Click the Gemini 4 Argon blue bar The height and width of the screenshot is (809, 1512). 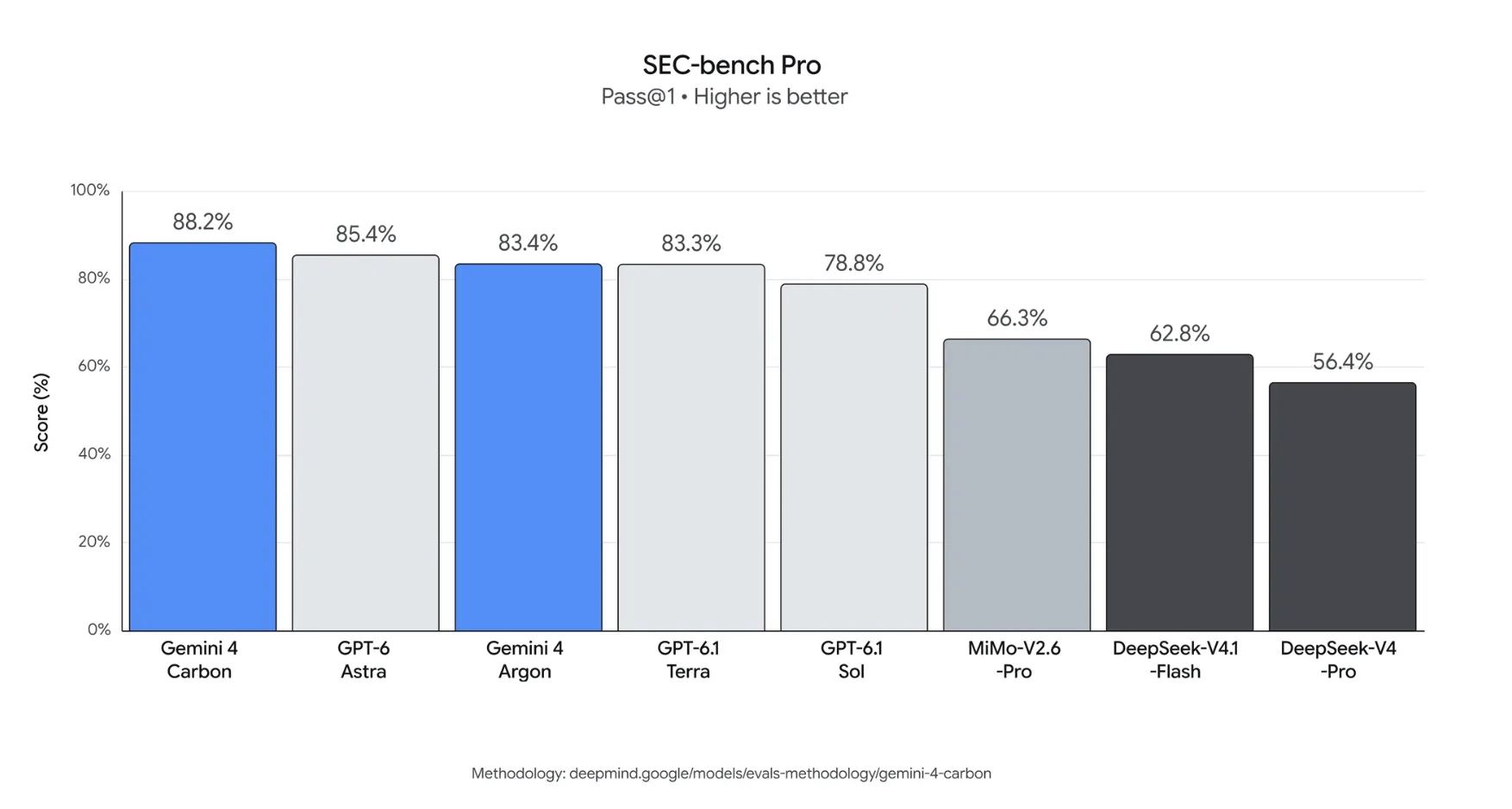528,447
